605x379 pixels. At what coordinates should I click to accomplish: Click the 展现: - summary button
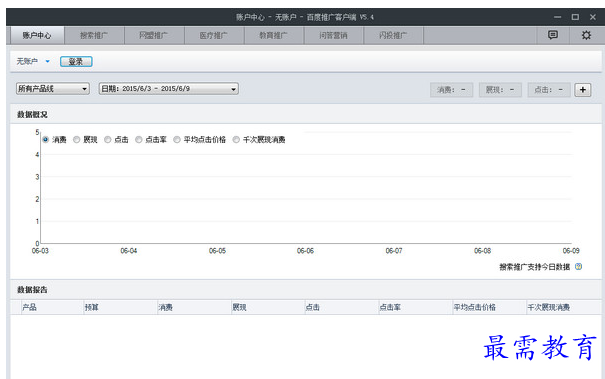point(500,90)
